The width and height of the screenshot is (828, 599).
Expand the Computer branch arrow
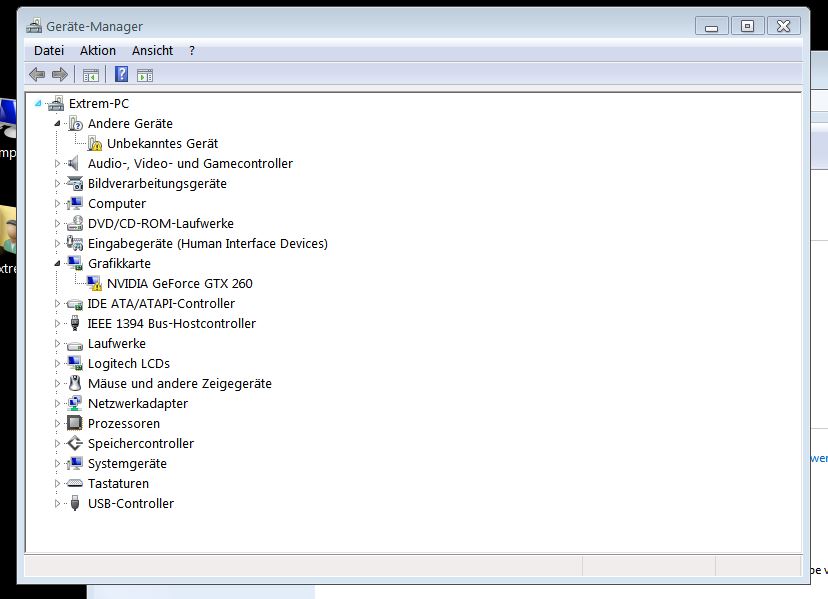58,203
